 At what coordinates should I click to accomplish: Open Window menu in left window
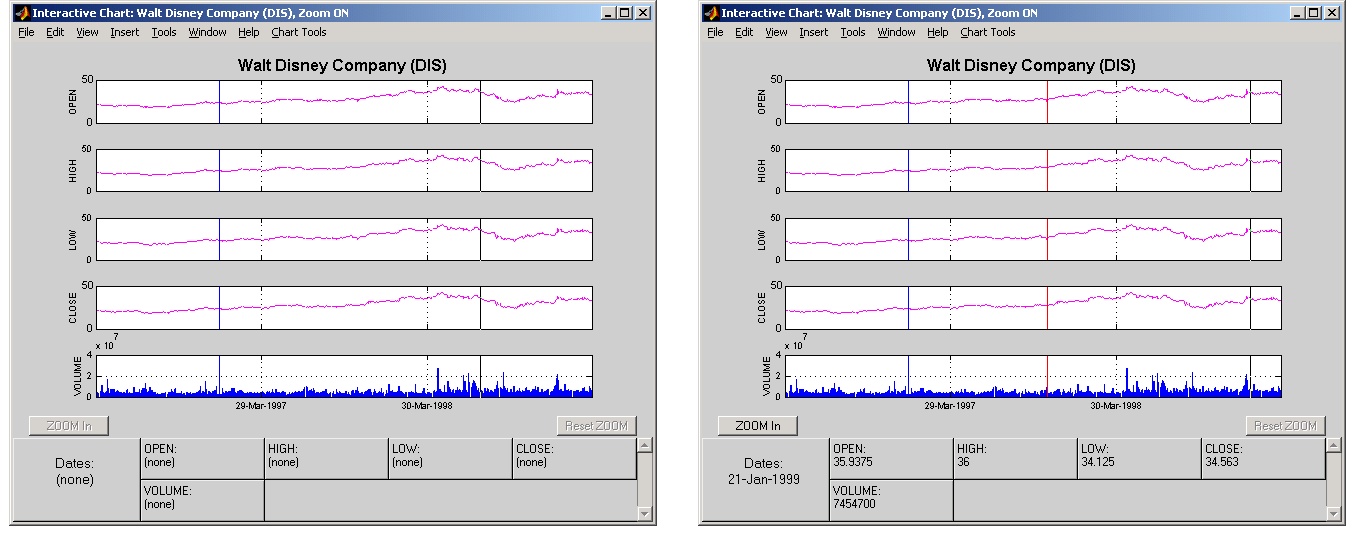tap(208, 32)
